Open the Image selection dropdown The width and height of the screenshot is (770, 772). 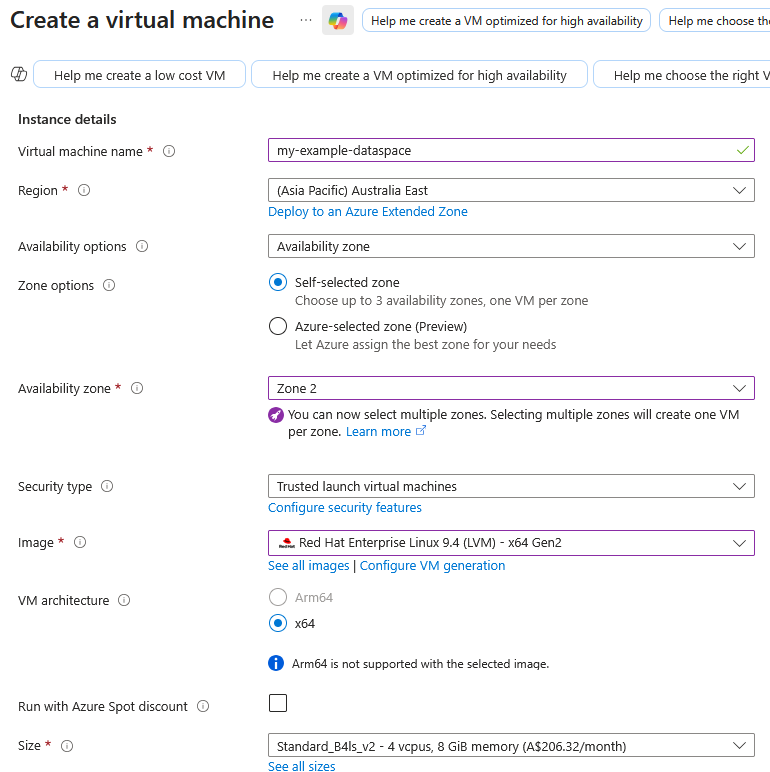point(511,543)
